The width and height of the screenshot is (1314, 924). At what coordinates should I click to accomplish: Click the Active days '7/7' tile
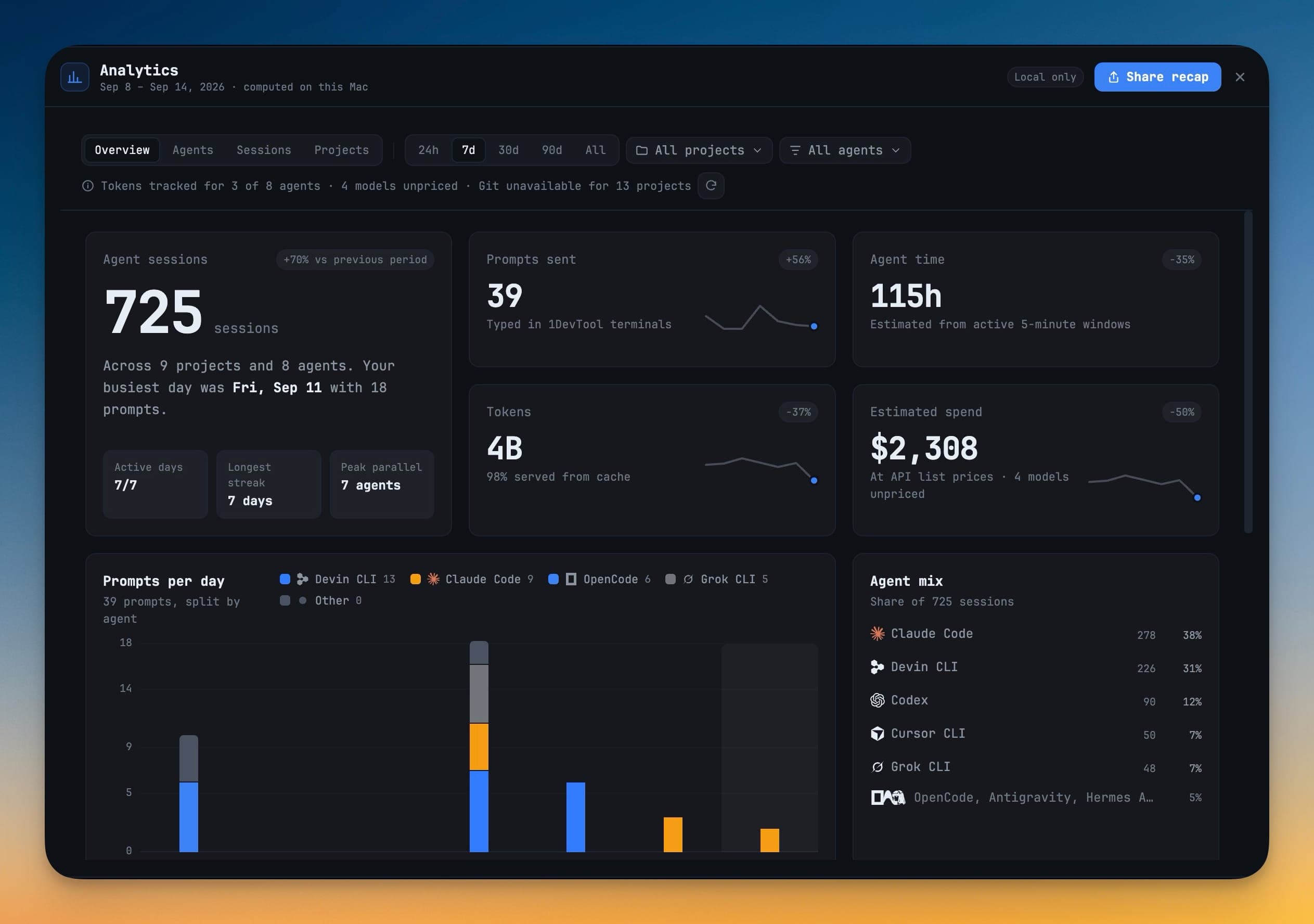pos(155,484)
